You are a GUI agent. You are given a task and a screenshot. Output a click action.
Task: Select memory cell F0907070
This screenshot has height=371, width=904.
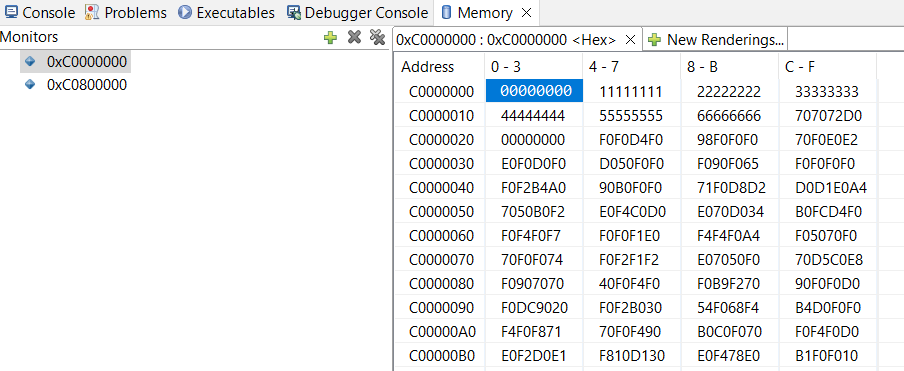(533, 284)
